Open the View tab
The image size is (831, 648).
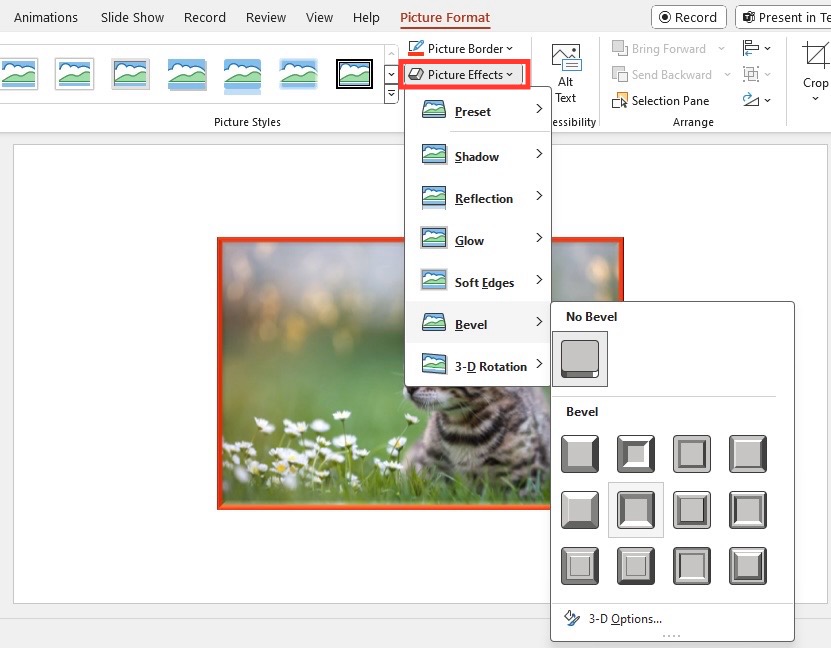point(319,17)
